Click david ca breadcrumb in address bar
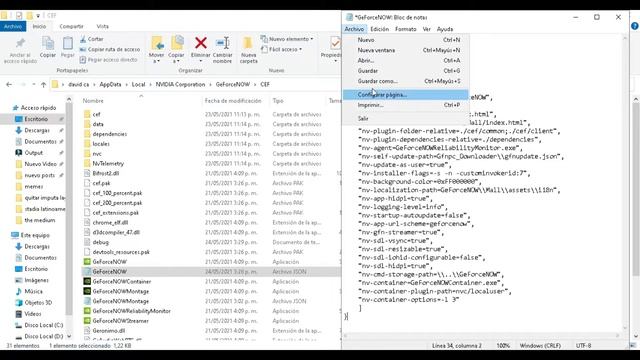The width and height of the screenshot is (640, 360). tap(78, 84)
